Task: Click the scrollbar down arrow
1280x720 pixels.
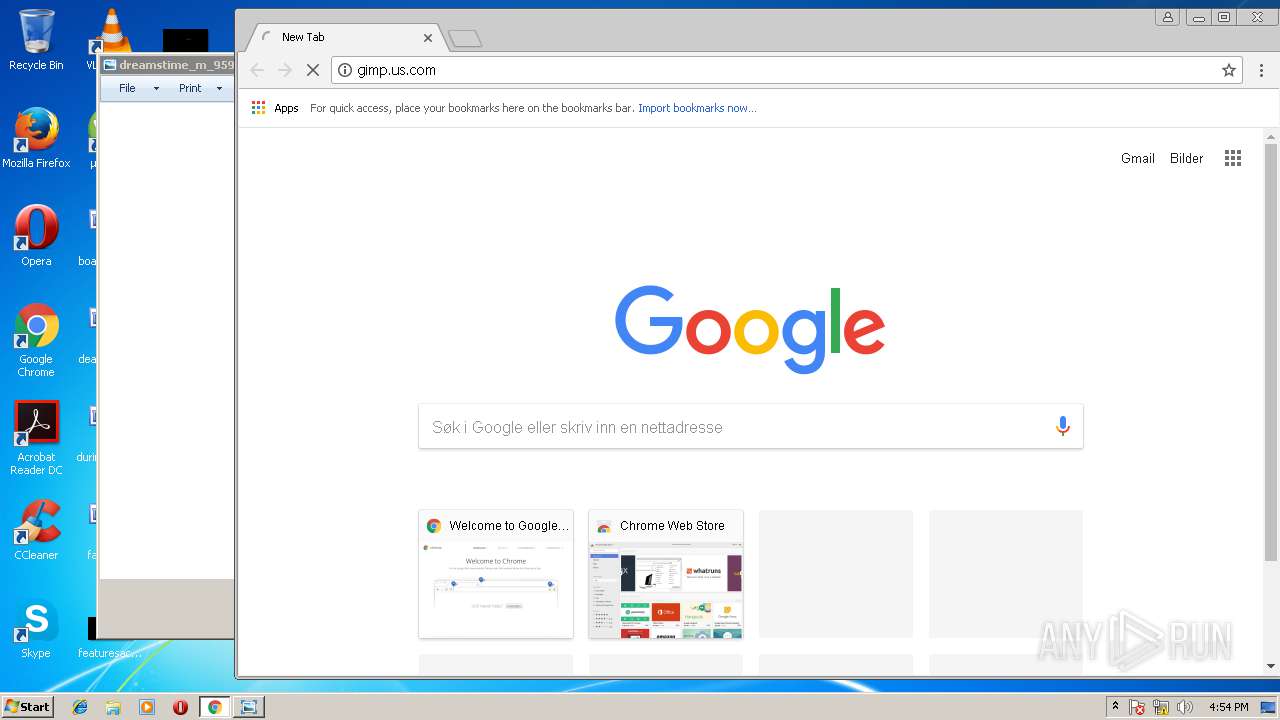Action: [1271, 666]
